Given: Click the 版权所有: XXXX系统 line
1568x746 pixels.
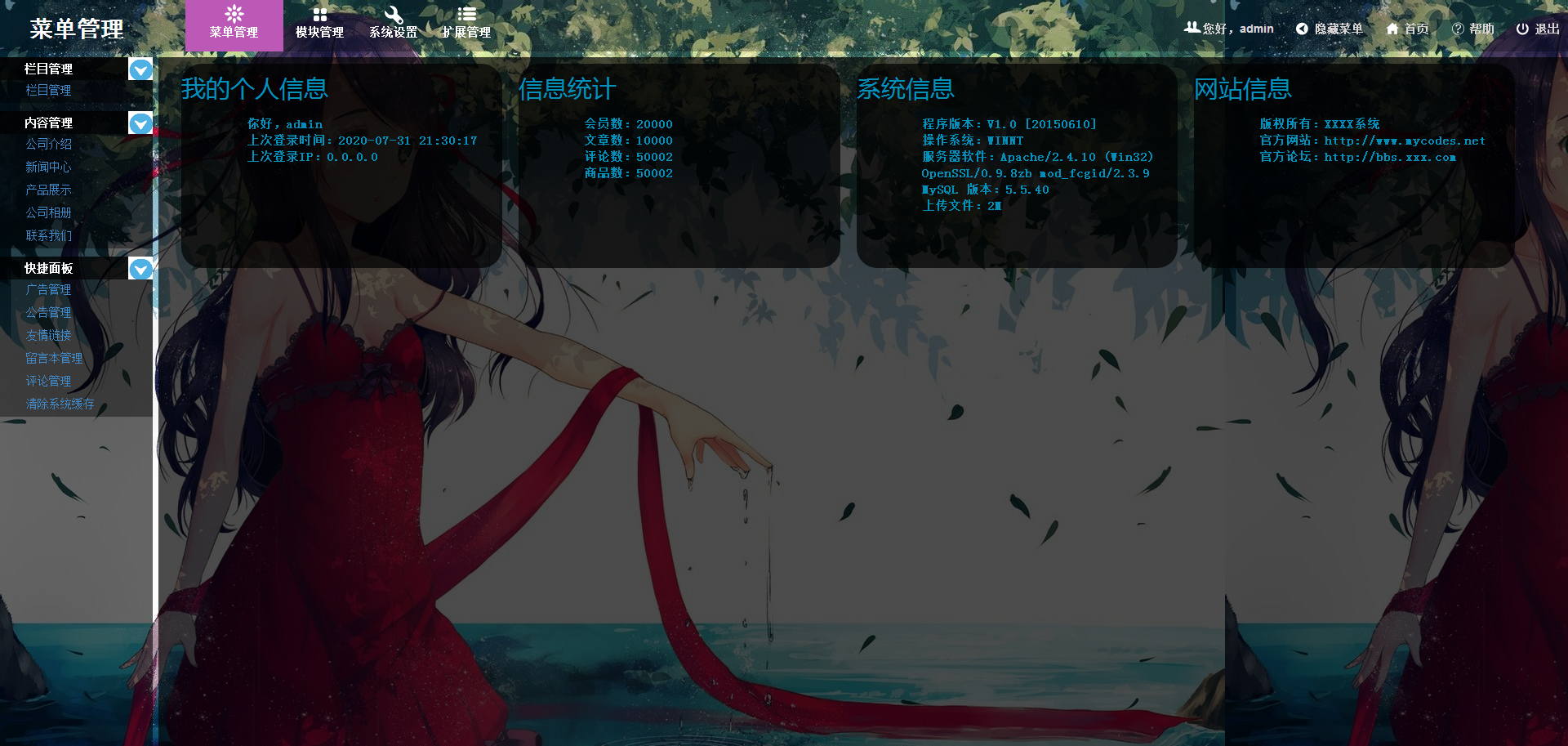Looking at the screenshot, I should [x=1320, y=124].
